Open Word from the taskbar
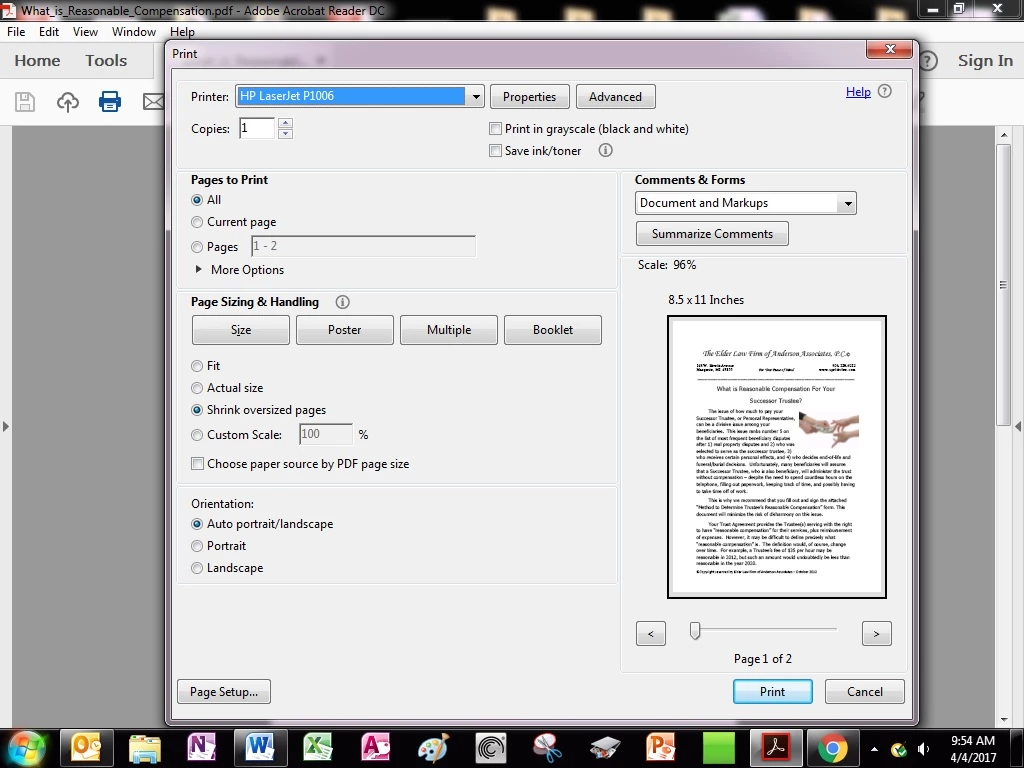This screenshot has height=768, width=1024. coord(260,747)
